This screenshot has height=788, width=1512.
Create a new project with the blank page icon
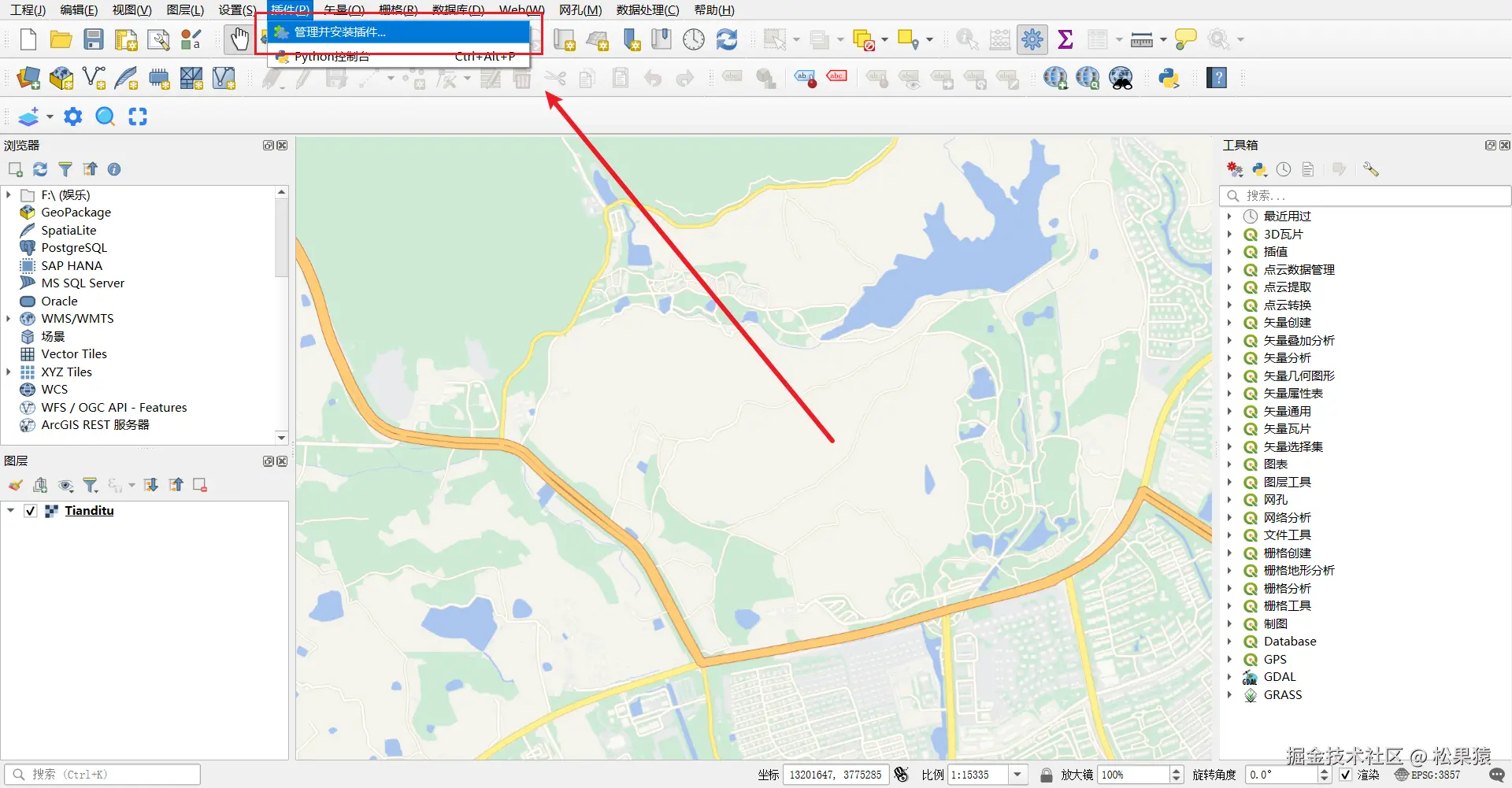pyautogui.click(x=28, y=39)
